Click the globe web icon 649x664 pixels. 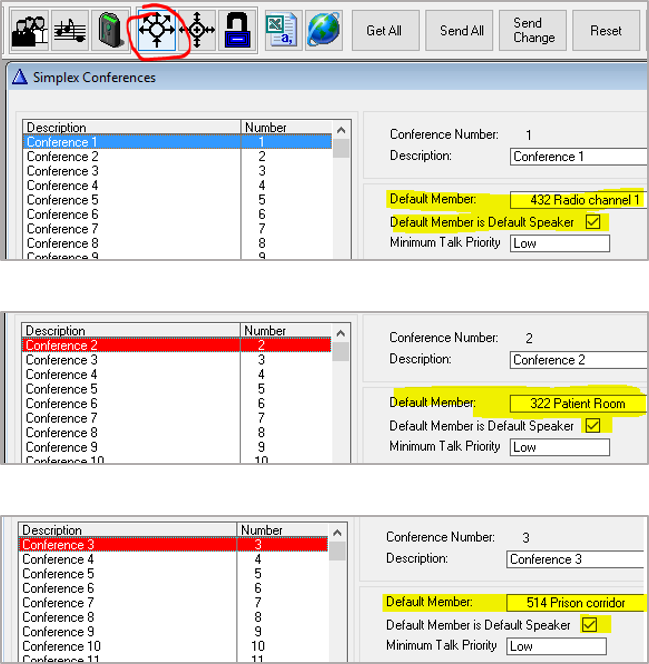click(x=324, y=30)
